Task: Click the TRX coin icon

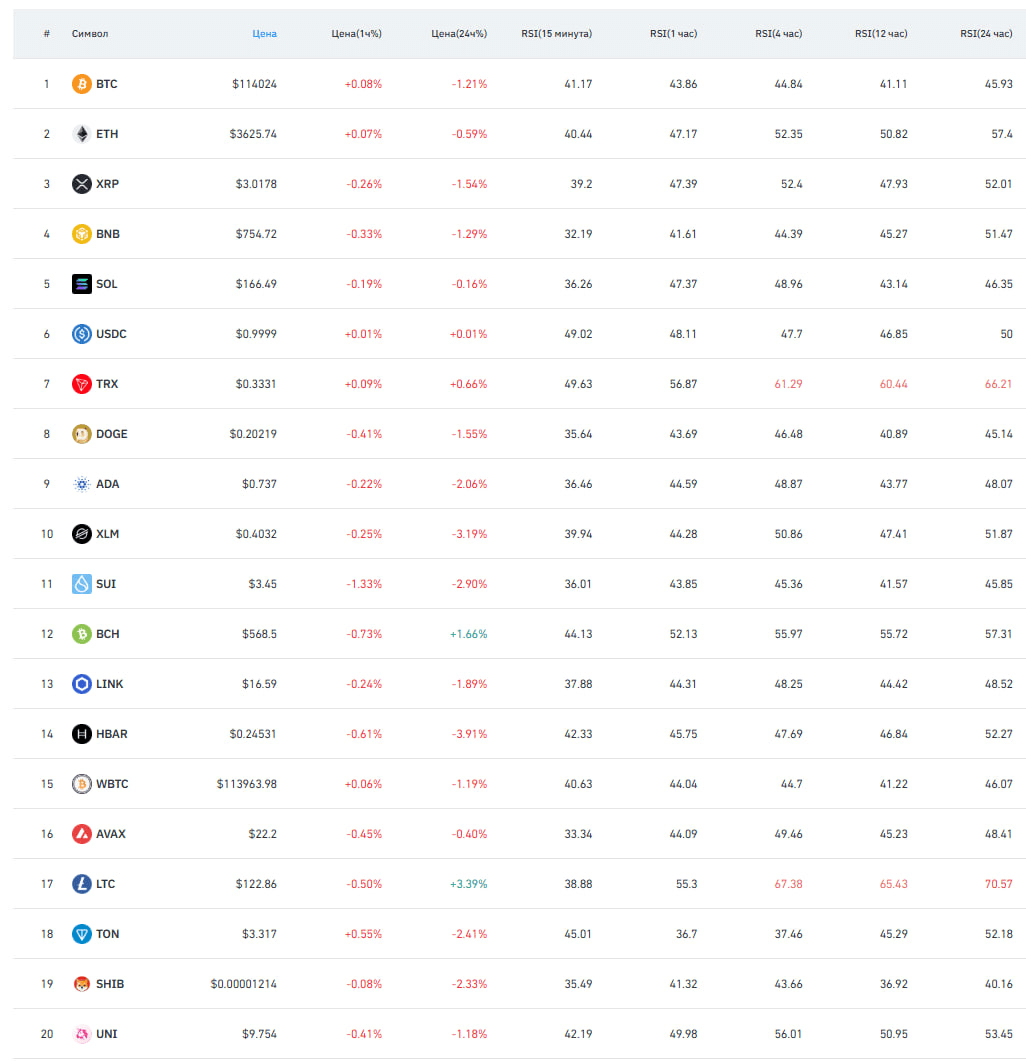Action: (x=81, y=384)
